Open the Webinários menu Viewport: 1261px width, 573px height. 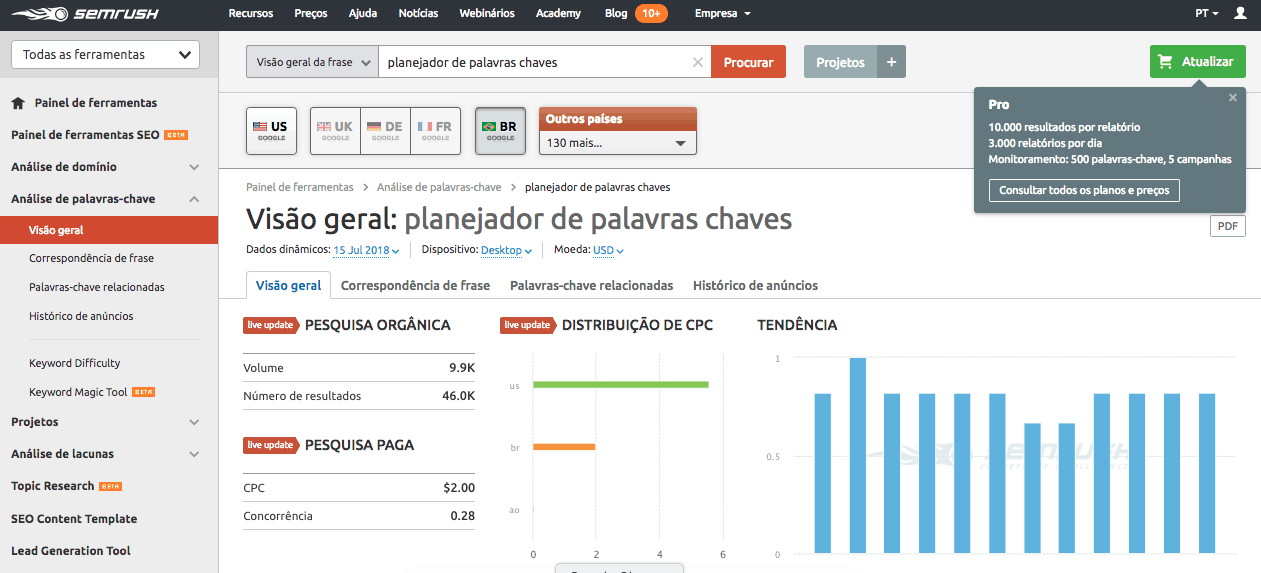coord(487,14)
